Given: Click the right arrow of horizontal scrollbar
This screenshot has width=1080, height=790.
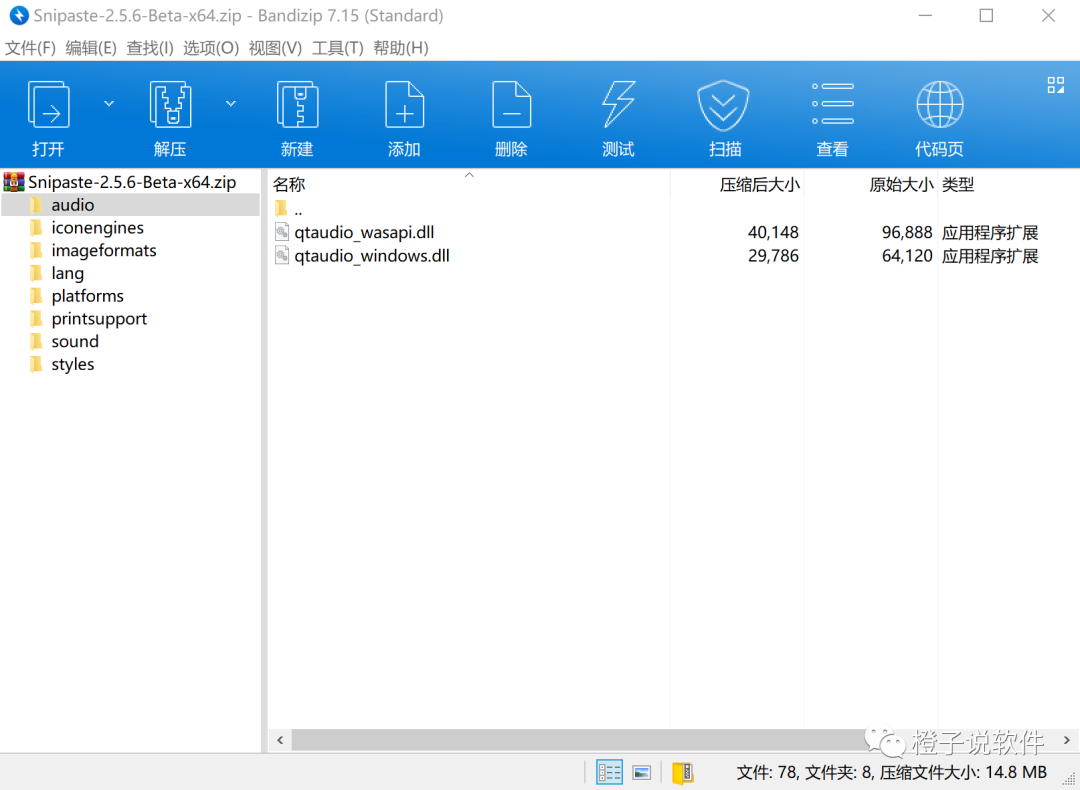Looking at the screenshot, I should pos(1067,740).
